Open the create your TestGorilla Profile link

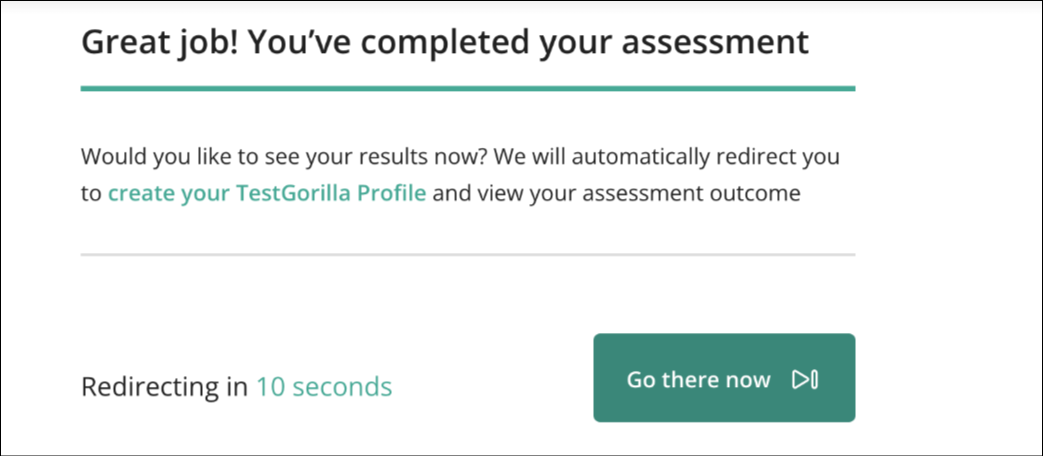click(x=267, y=193)
